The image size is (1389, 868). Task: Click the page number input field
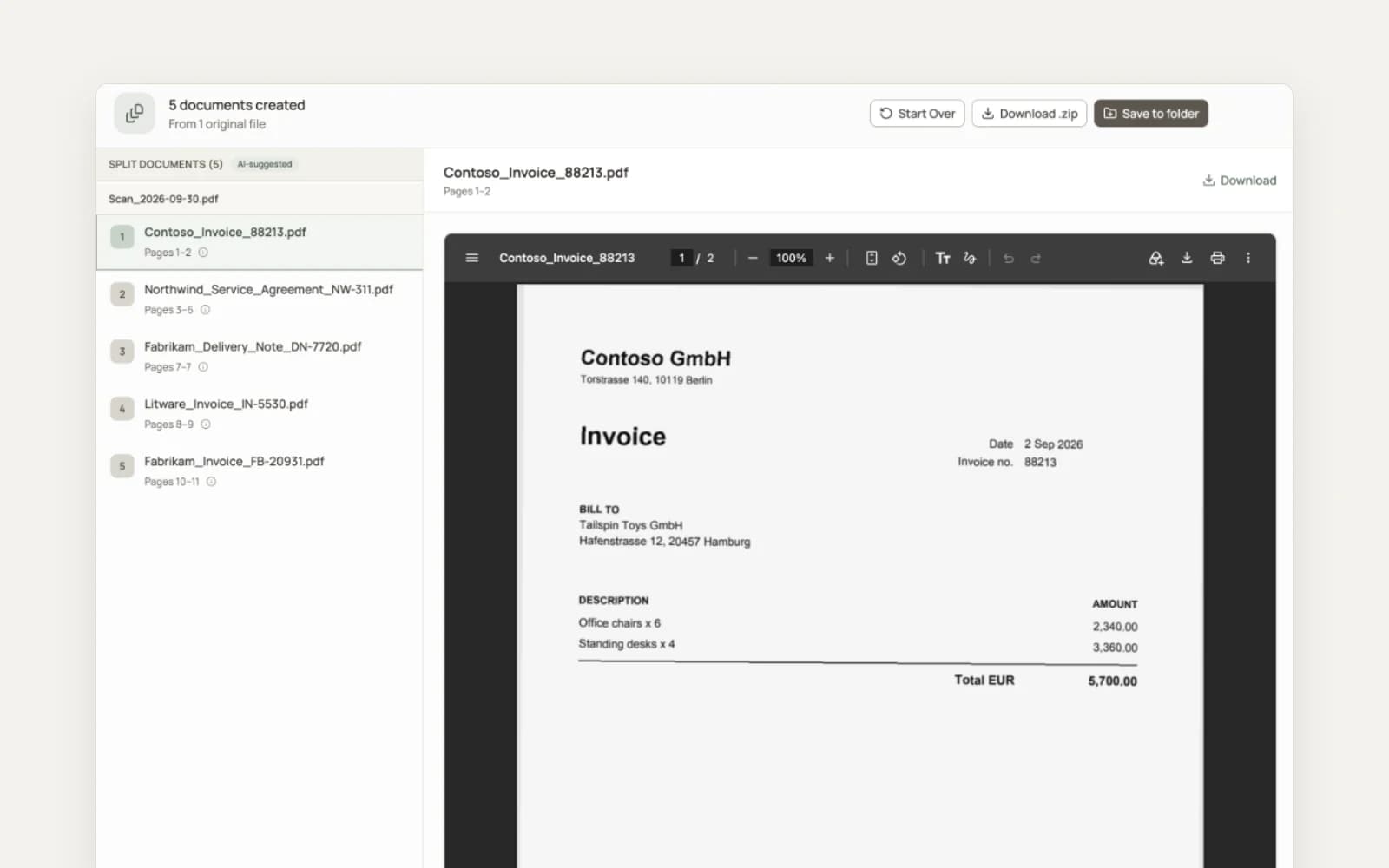tap(681, 258)
